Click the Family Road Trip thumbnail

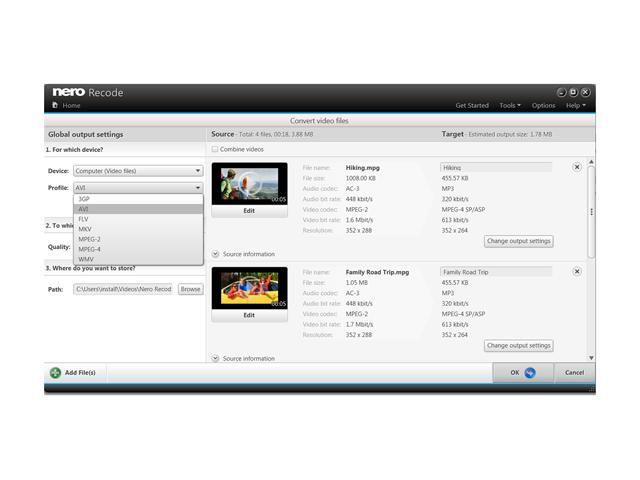(x=249, y=288)
